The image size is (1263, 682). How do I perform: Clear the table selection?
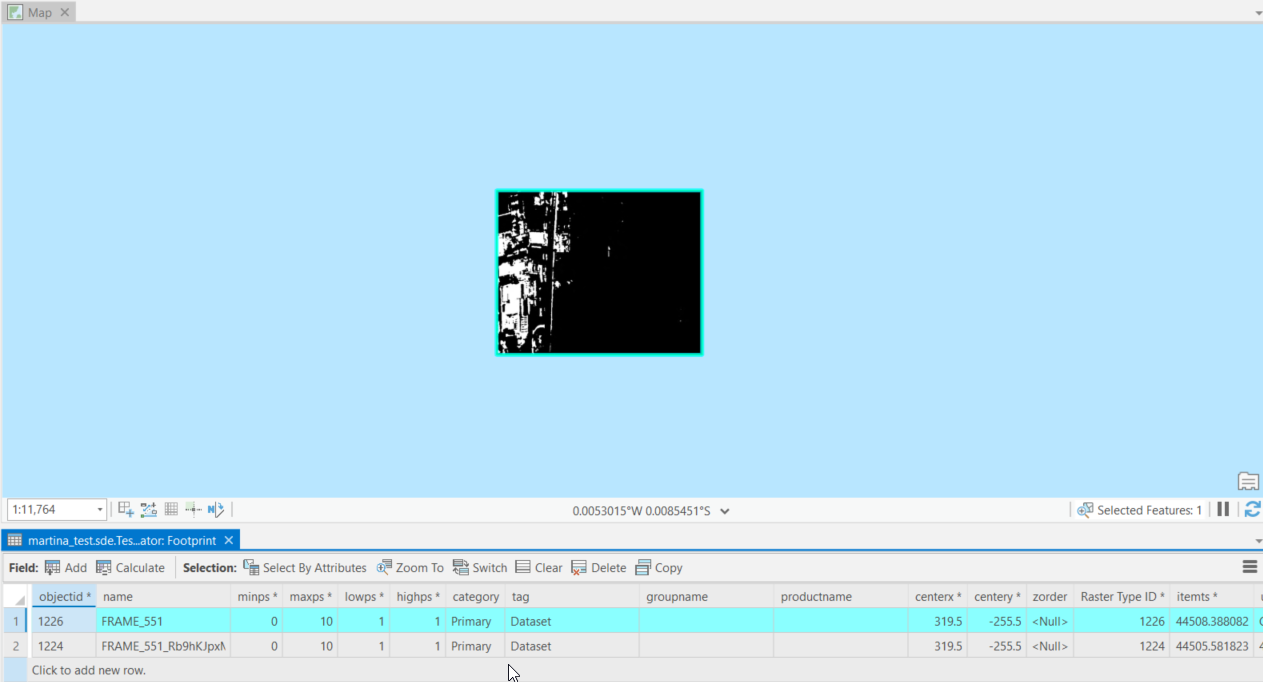point(539,567)
